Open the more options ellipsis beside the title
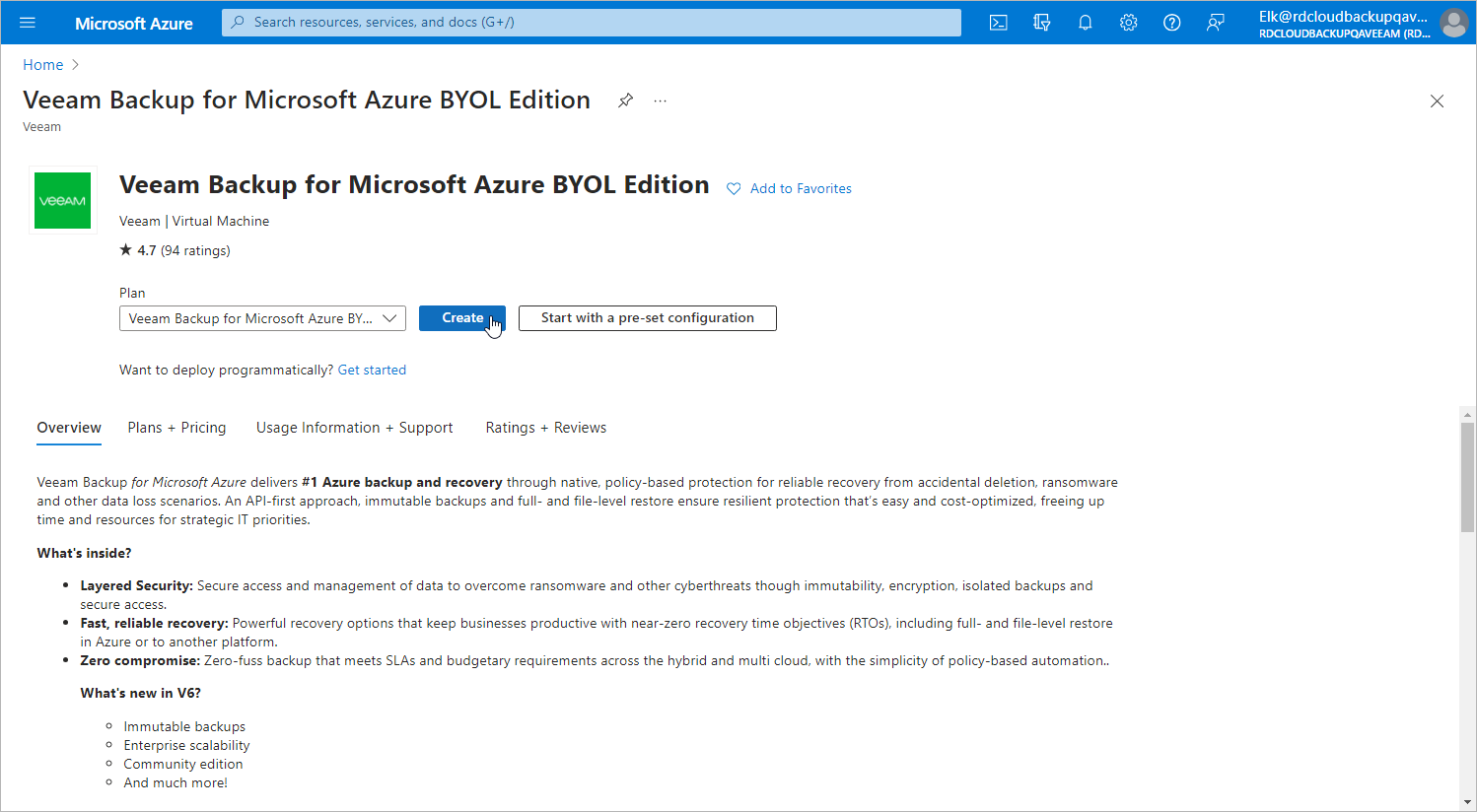Image resolution: width=1477 pixels, height=812 pixels. pos(661,101)
